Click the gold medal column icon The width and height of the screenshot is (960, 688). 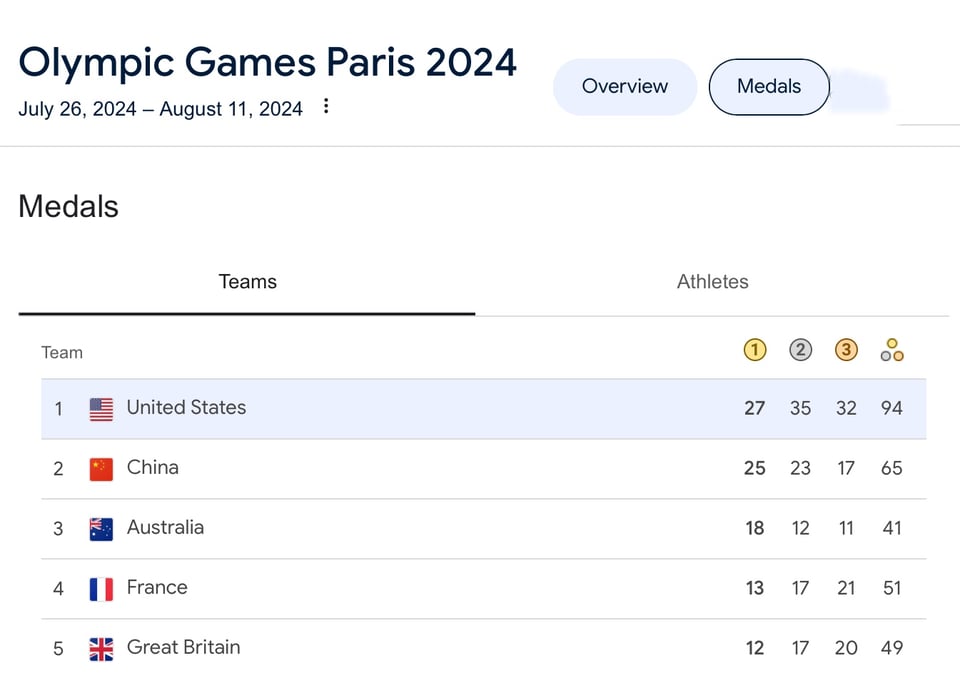(x=755, y=350)
